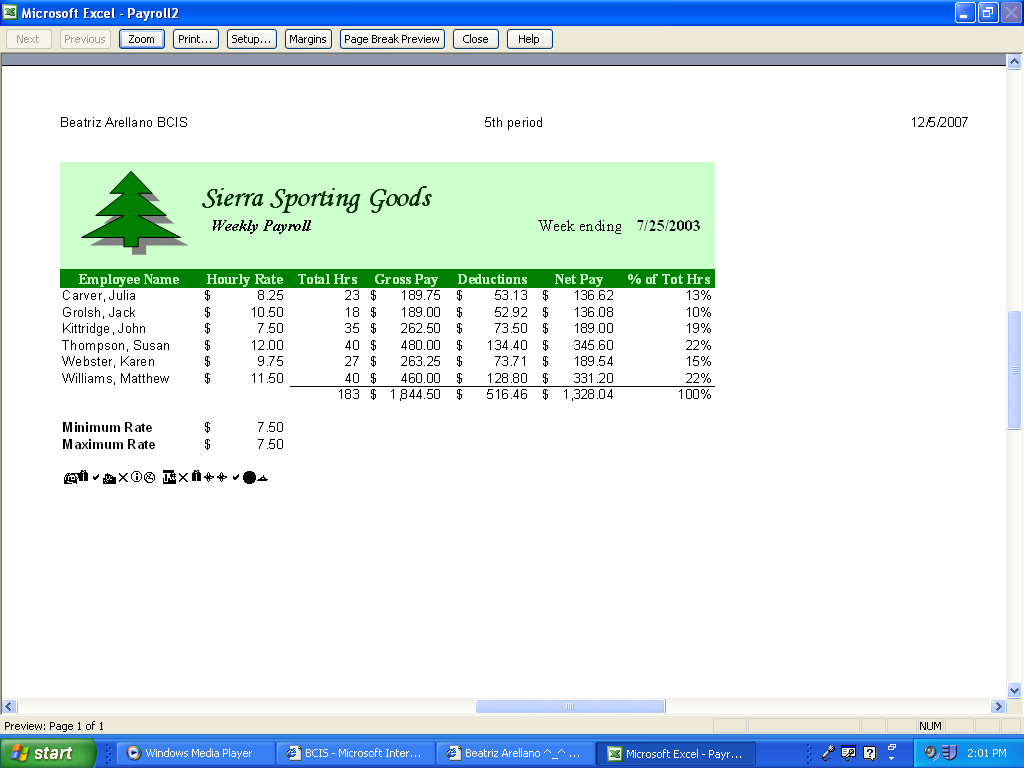The width and height of the screenshot is (1024, 768).
Task: Click the total net pay 1,328.04
Action: 588,394
